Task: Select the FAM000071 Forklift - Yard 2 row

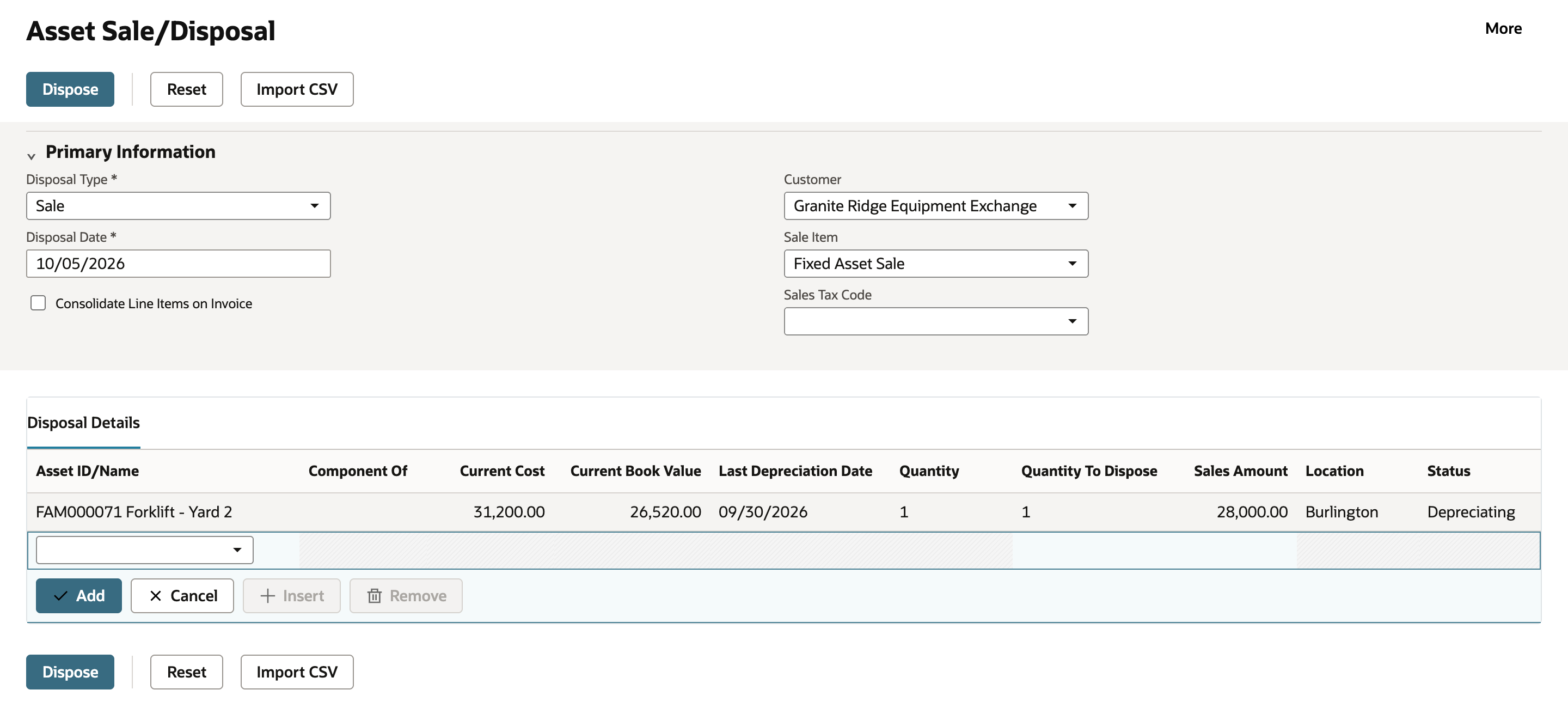Action: click(x=783, y=512)
